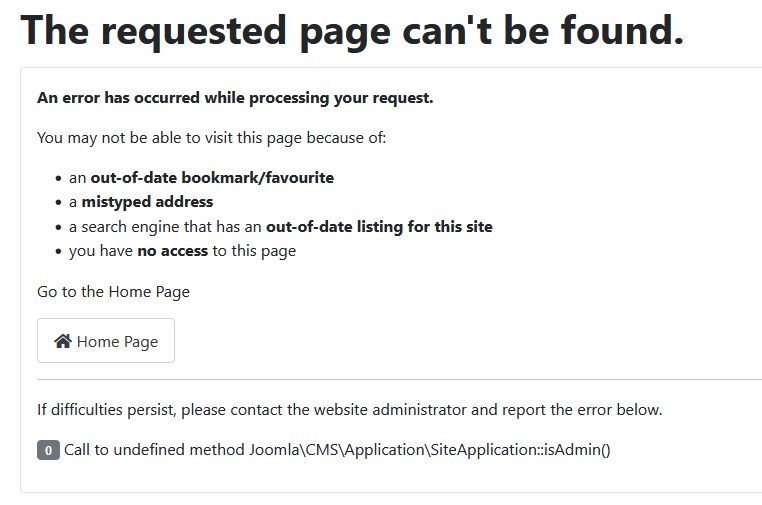Click the bullet before 'out-of-date bookmark/favourite'
The width and height of the screenshot is (762, 505).
pos(58,178)
